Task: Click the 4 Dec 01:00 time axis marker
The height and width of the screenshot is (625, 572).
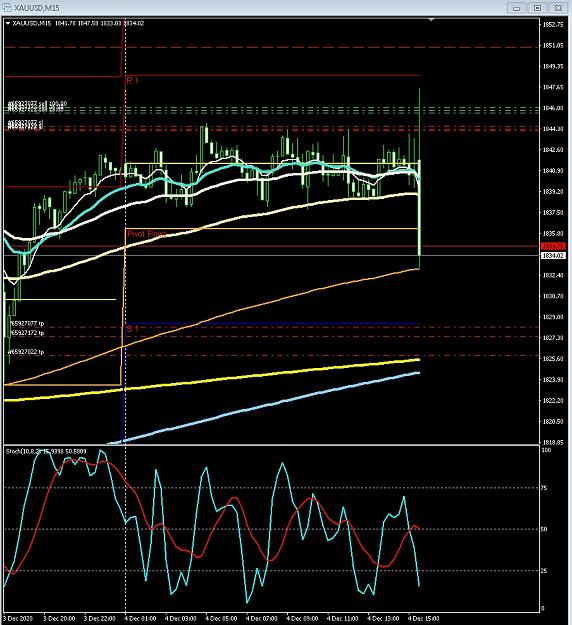Action: click(141, 619)
